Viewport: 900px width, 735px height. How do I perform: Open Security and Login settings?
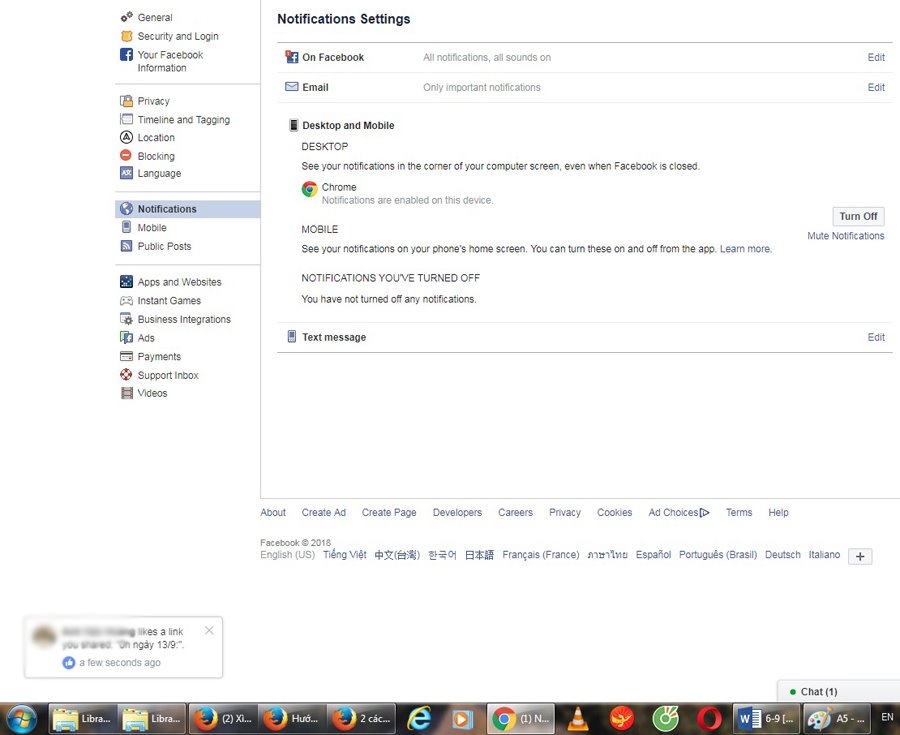(177, 36)
